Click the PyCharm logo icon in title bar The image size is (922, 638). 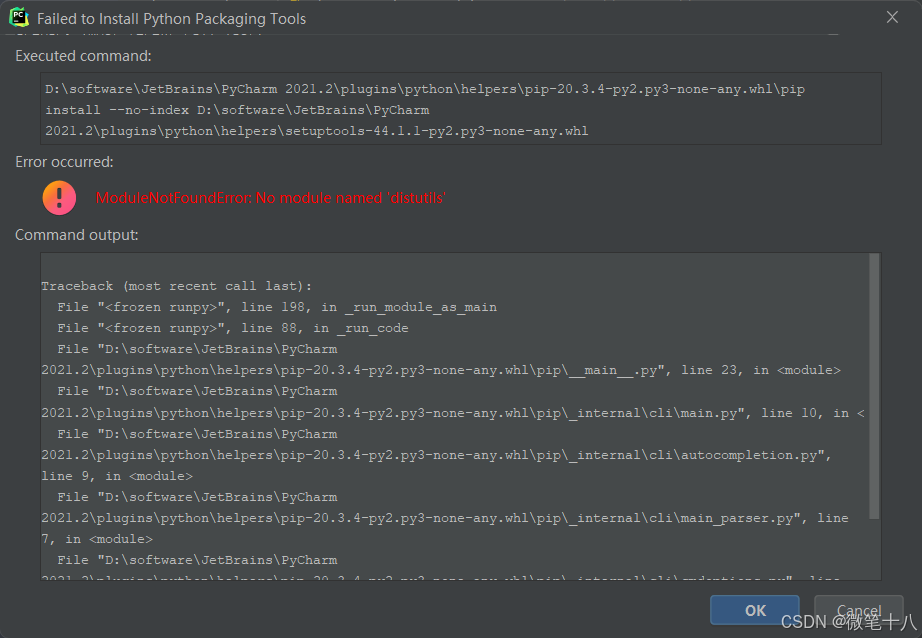click(19, 18)
